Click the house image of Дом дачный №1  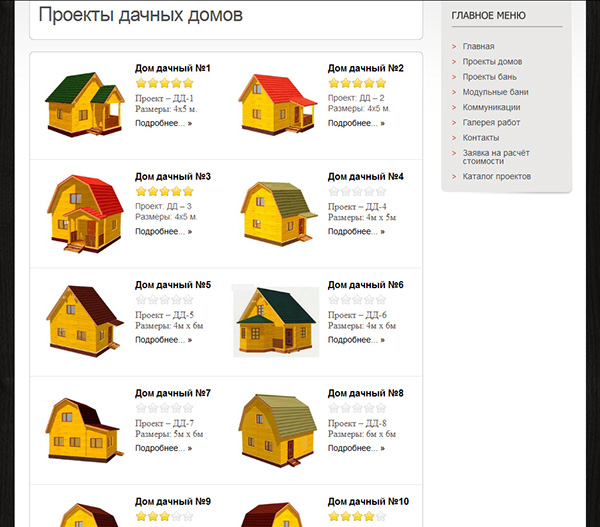coord(85,104)
